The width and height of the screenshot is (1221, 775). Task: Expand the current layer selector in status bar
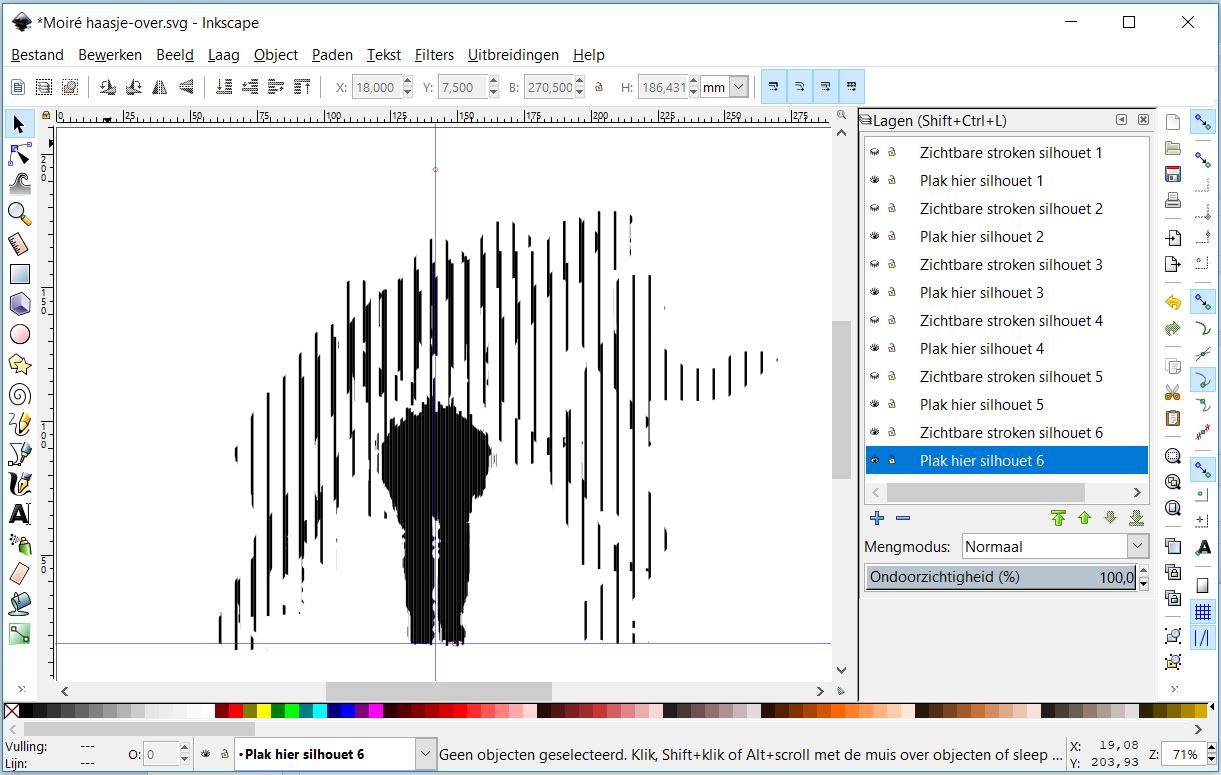425,754
